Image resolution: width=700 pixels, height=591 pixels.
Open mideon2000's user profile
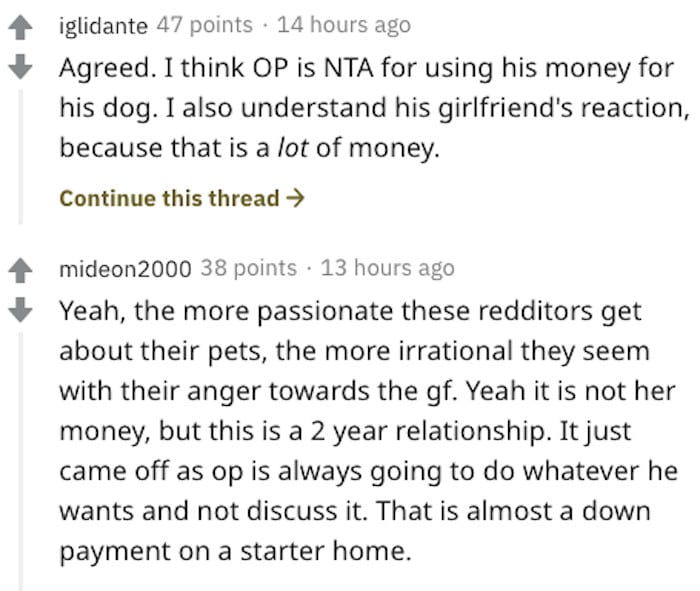[125, 268]
